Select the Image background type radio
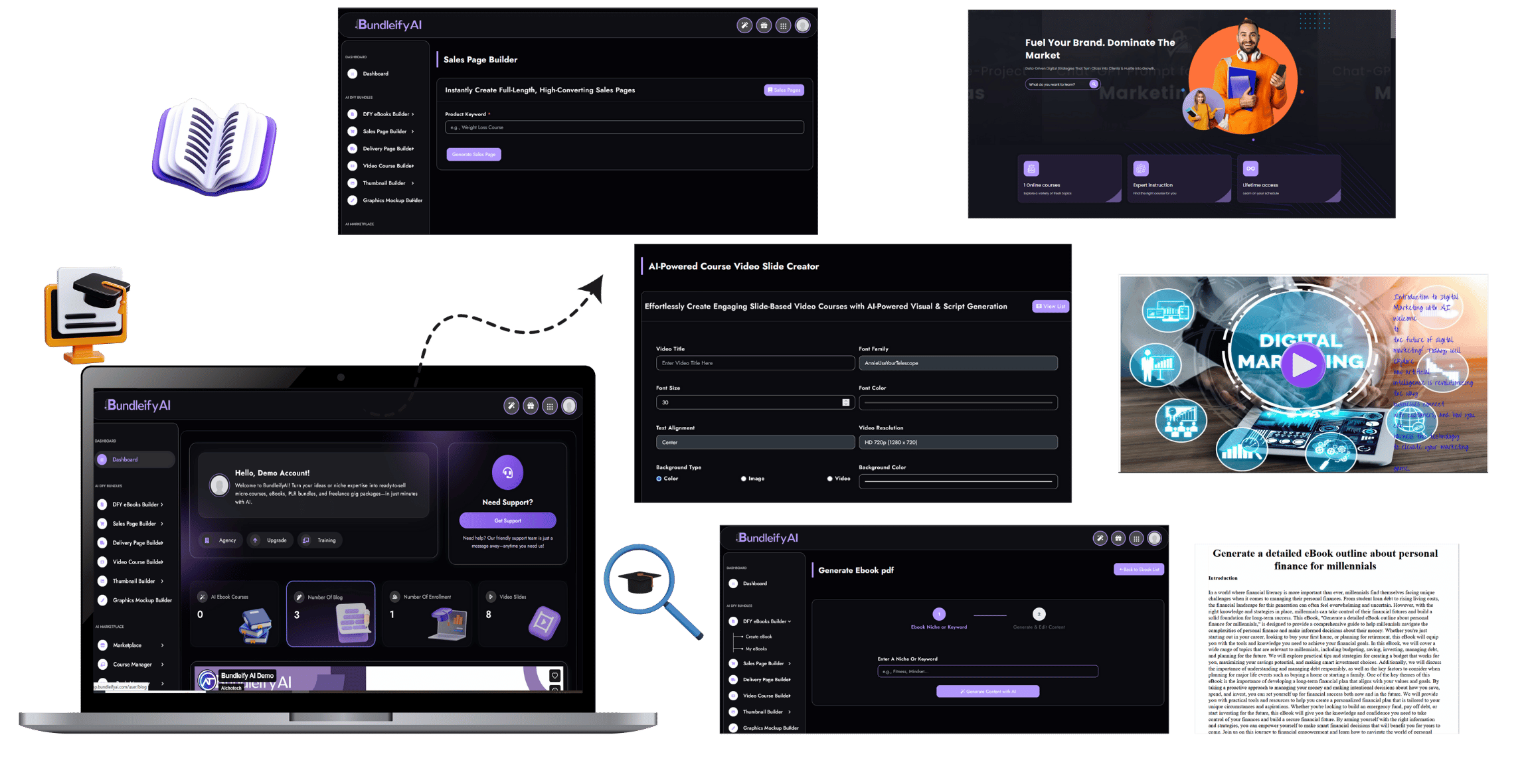This screenshot has height=784, width=1528. 743,479
